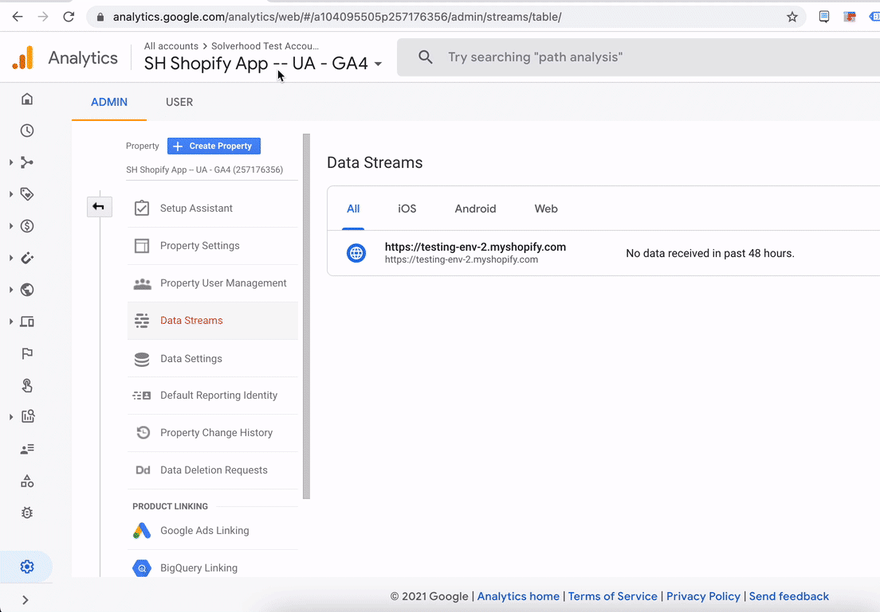Click the web stream globe icon

pos(356,253)
